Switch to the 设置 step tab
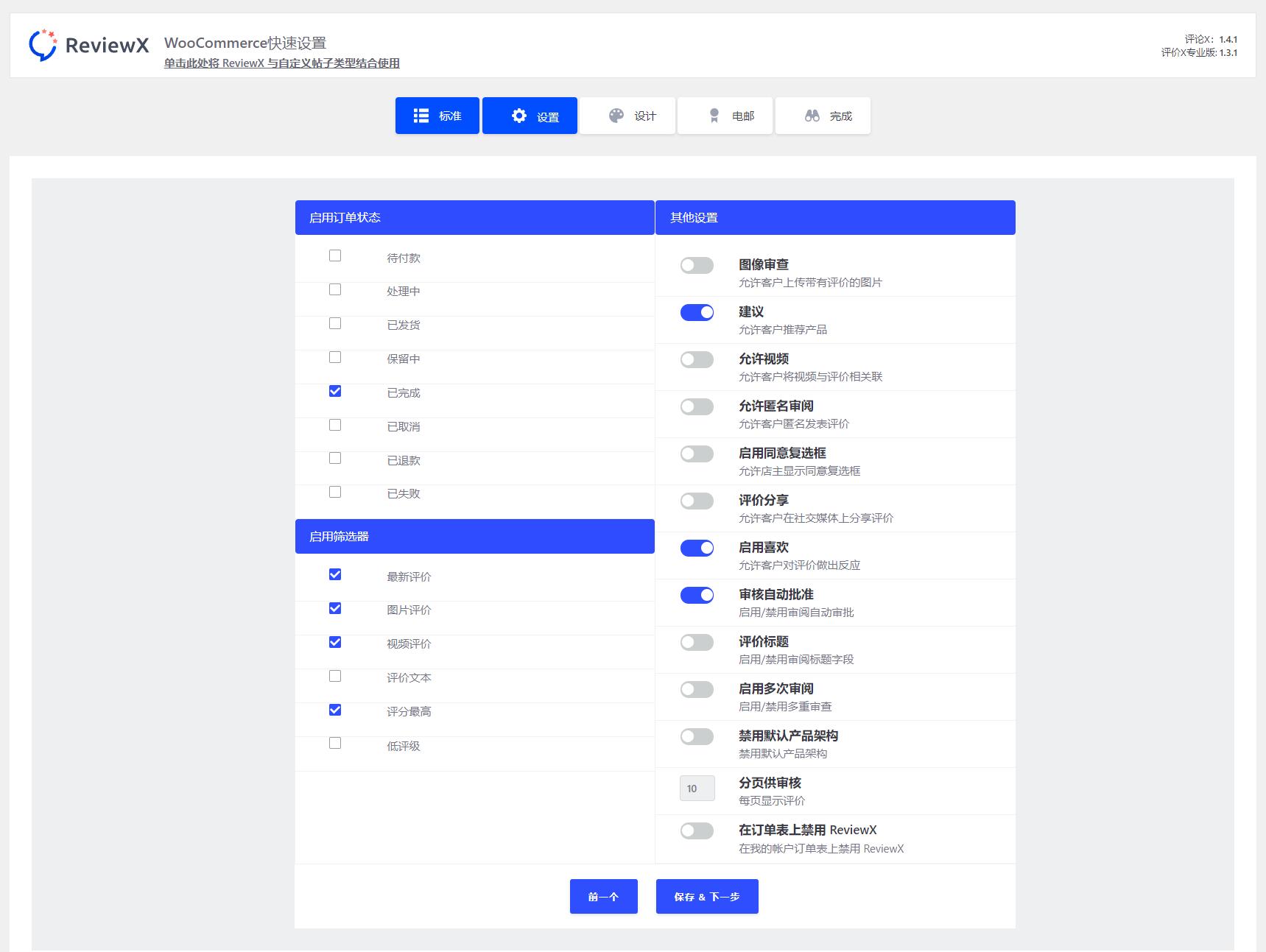Image resolution: width=1266 pixels, height=952 pixels. pyautogui.click(x=530, y=116)
